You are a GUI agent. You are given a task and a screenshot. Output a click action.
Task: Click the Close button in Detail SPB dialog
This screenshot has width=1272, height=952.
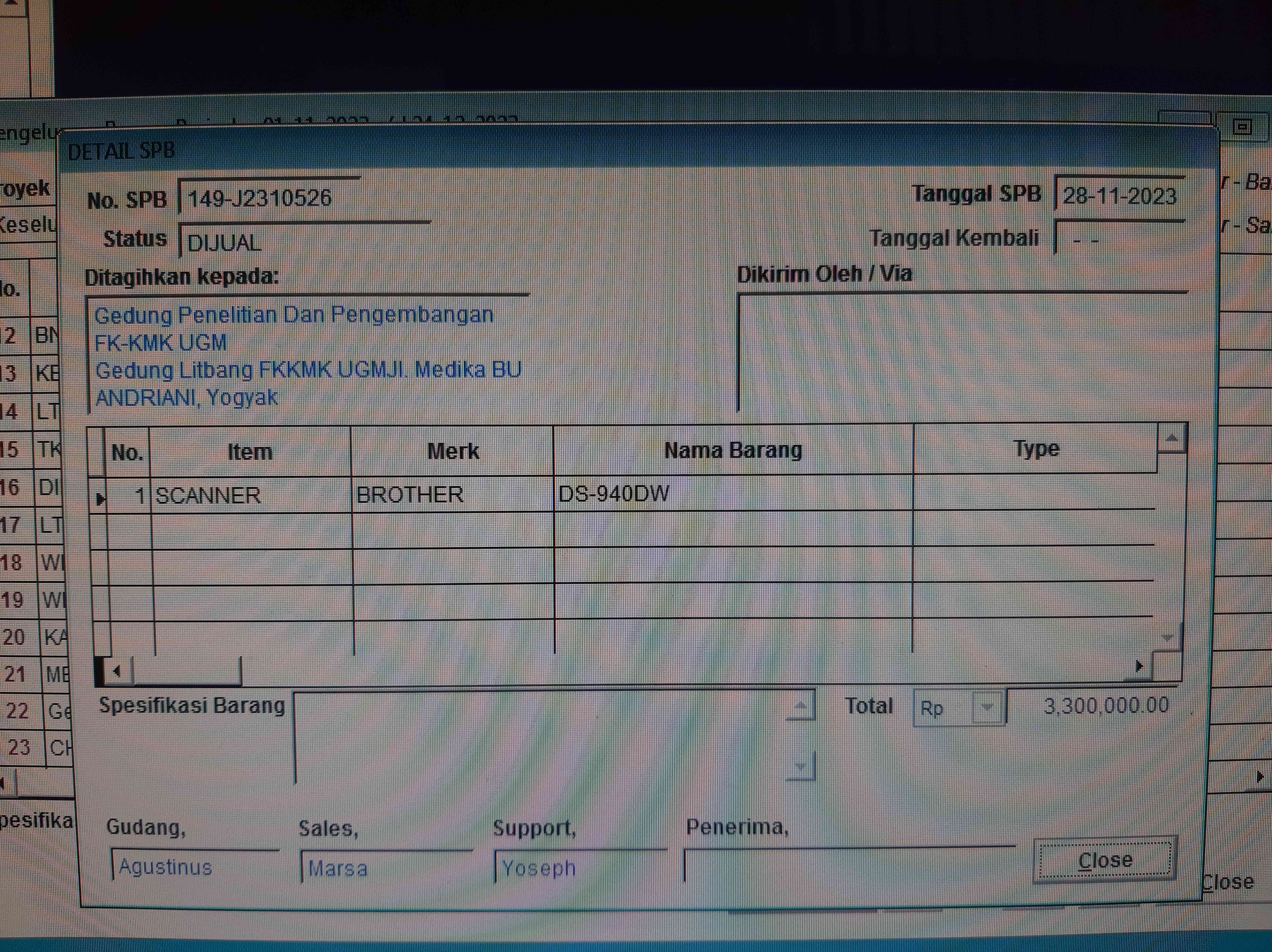coord(1105,860)
